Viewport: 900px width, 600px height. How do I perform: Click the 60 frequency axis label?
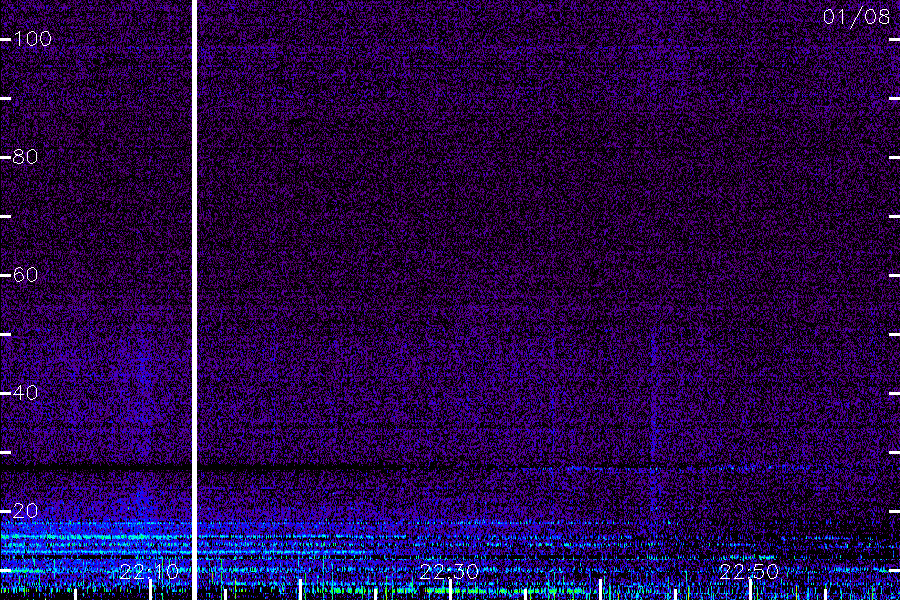click(x=25, y=275)
